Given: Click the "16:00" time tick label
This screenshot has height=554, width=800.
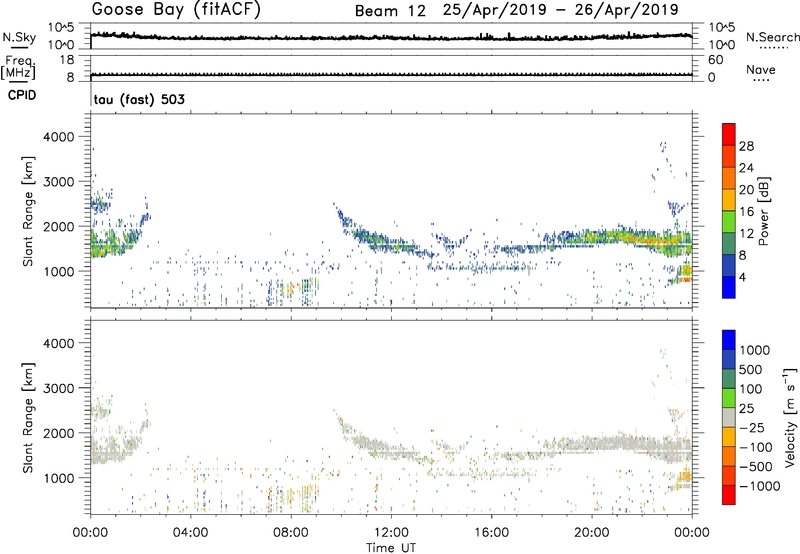Looking at the screenshot, I should click(491, 533).
